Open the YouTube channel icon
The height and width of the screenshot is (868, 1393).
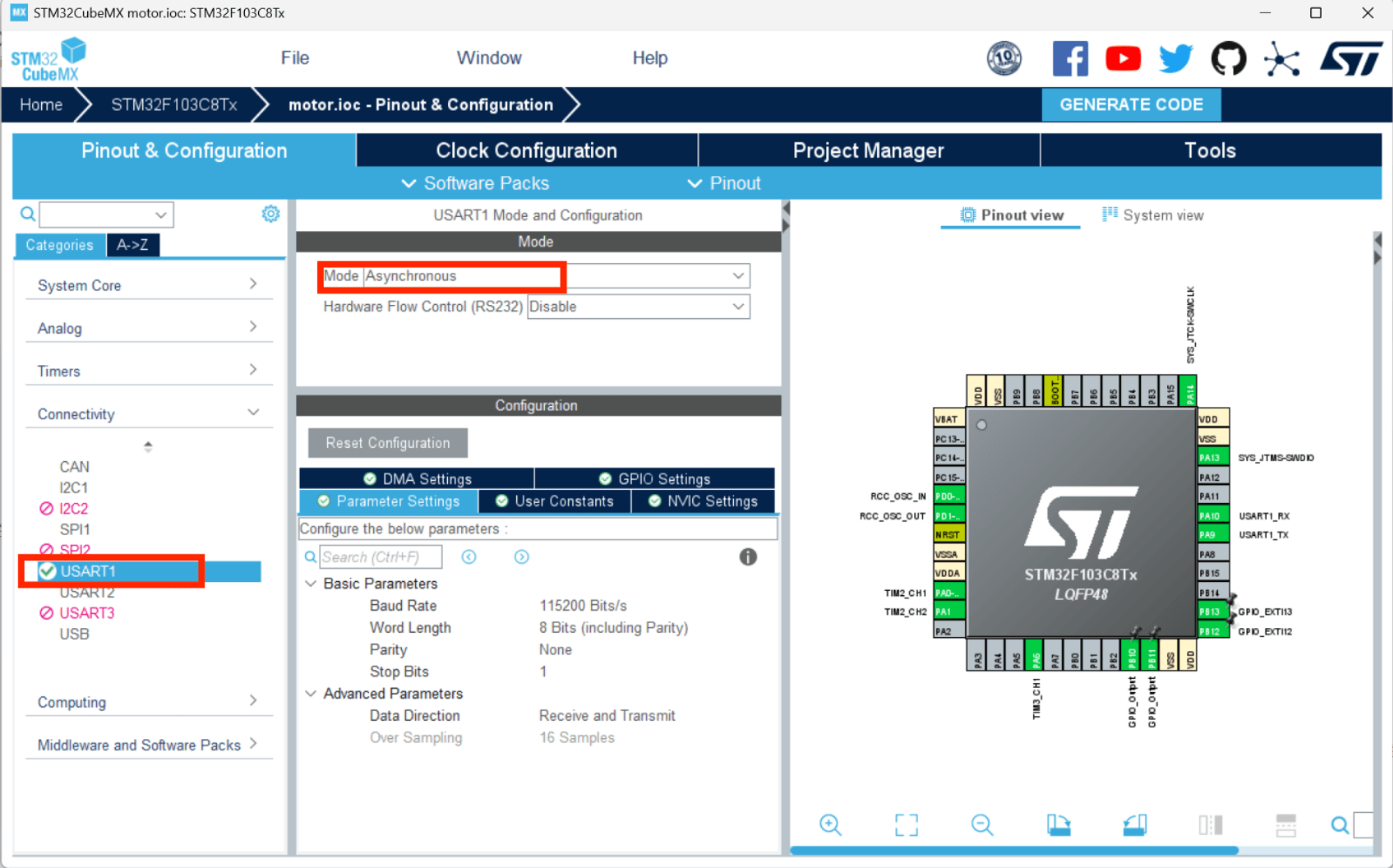click(x=1122, y=59)
